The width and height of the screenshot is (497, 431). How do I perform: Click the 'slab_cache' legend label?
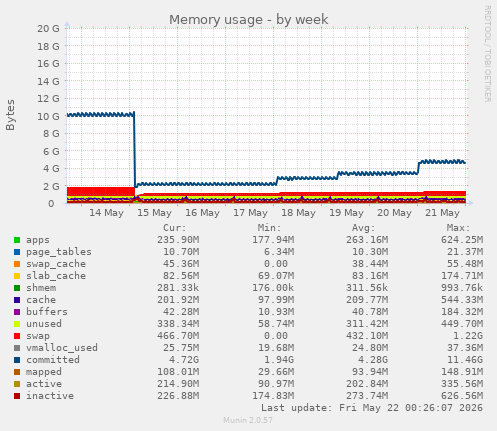pos(56,276)
